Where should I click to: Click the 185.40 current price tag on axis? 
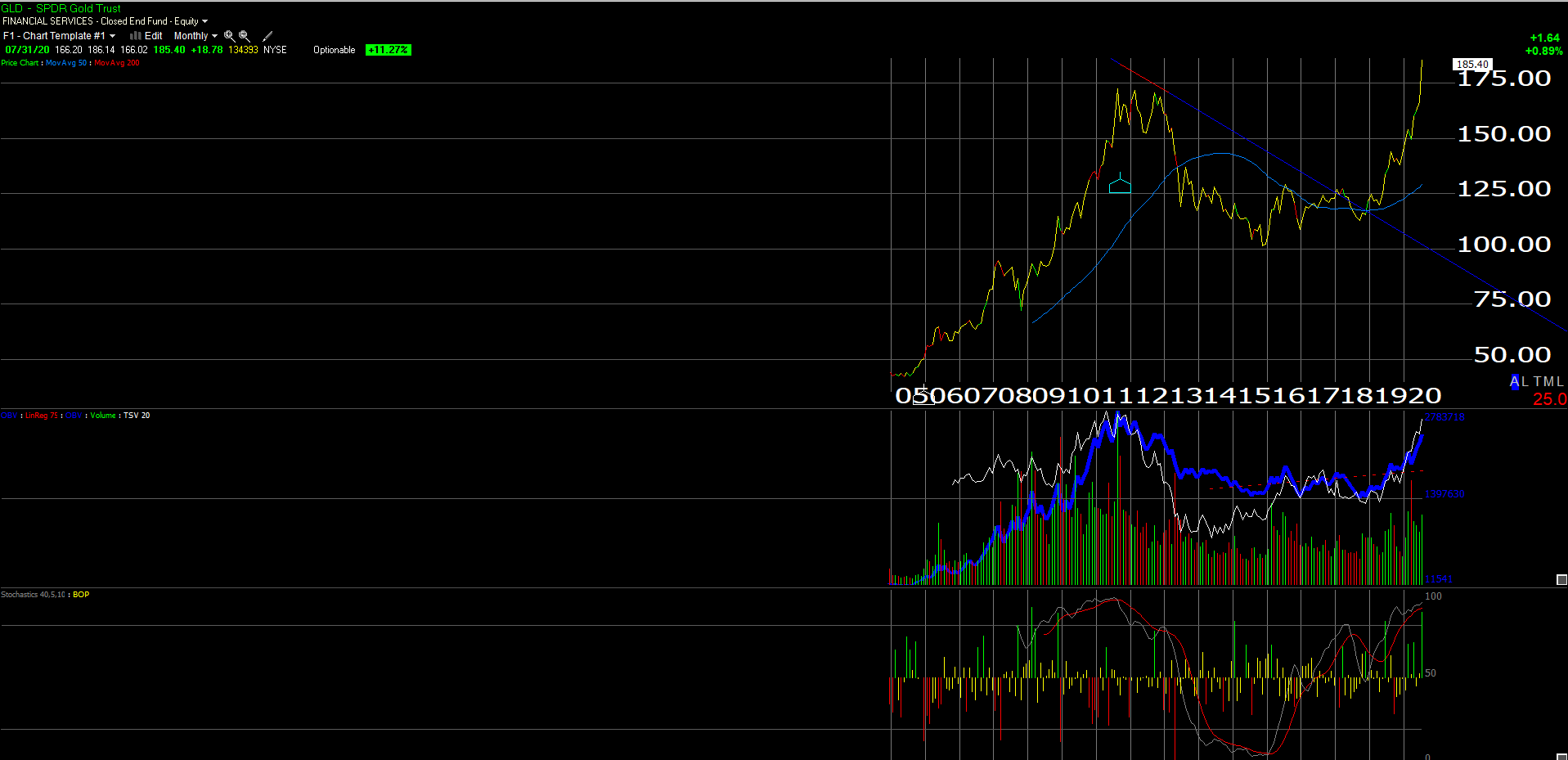click(1472, 64)
